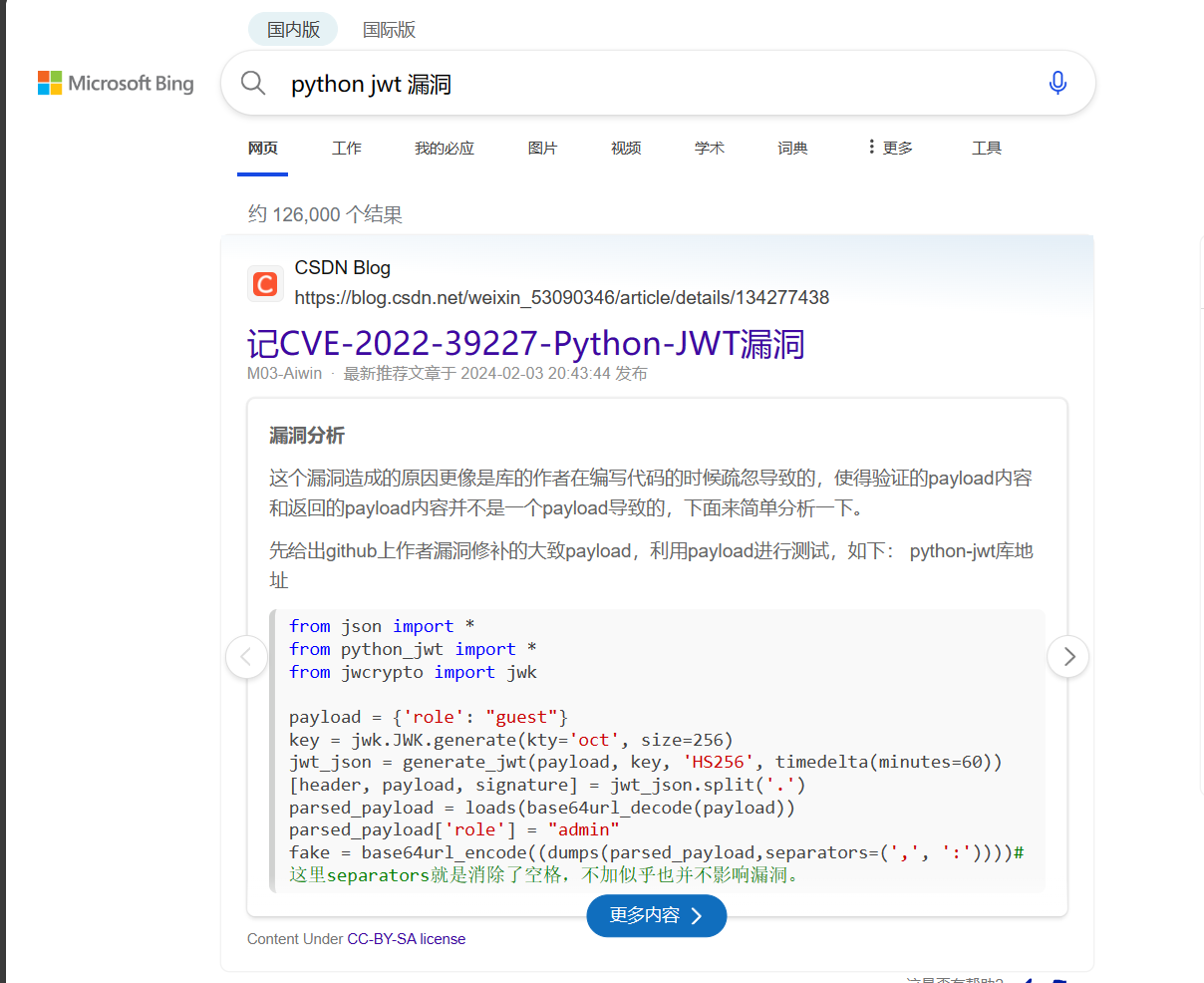Switch to 学术 results tab
Screen dimensions: 1204x983
710,148
